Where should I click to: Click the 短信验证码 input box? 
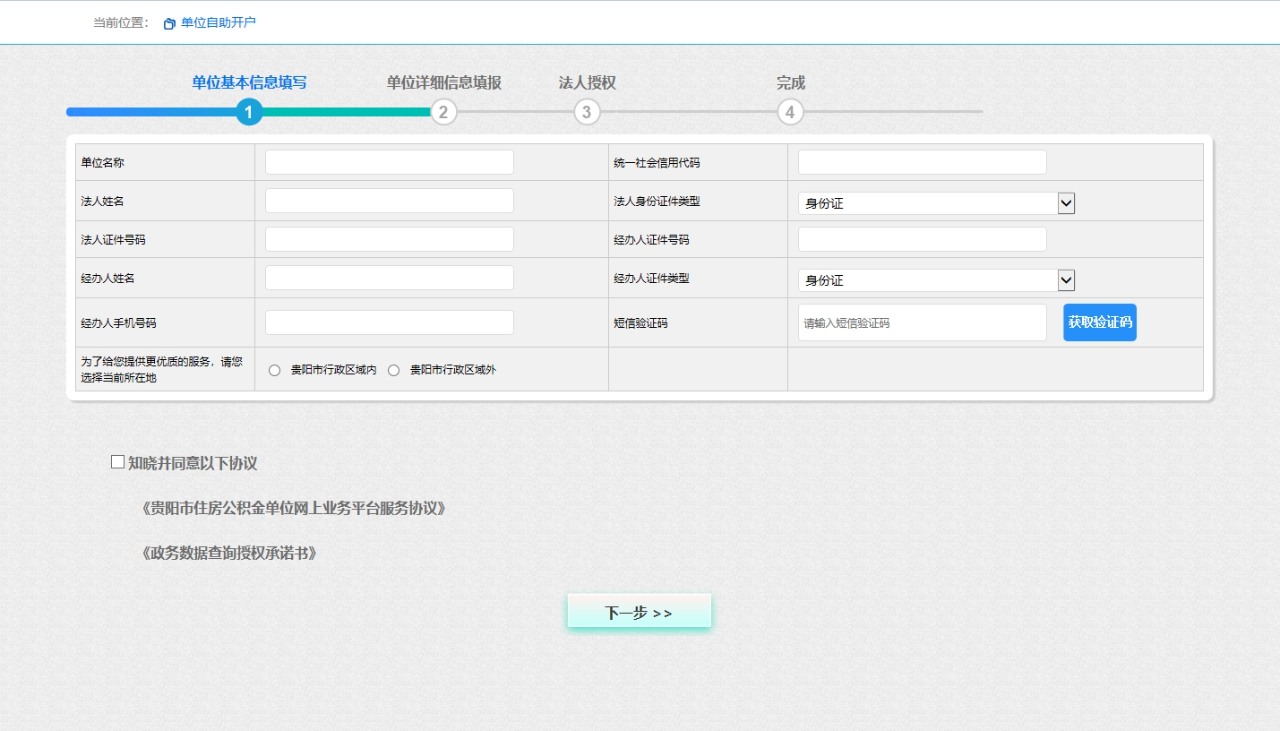[922, 323]
